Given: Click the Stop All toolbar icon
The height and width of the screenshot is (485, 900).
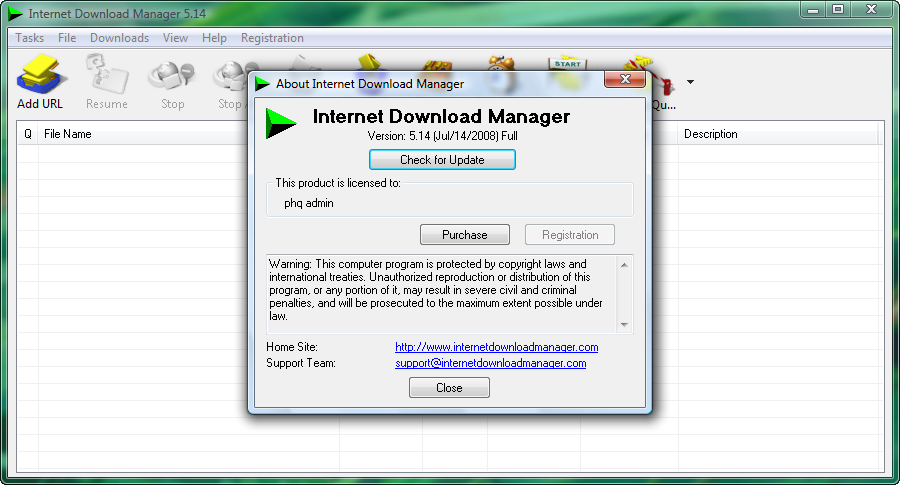Looking at the screenshot, I should [x=231, y=80].
